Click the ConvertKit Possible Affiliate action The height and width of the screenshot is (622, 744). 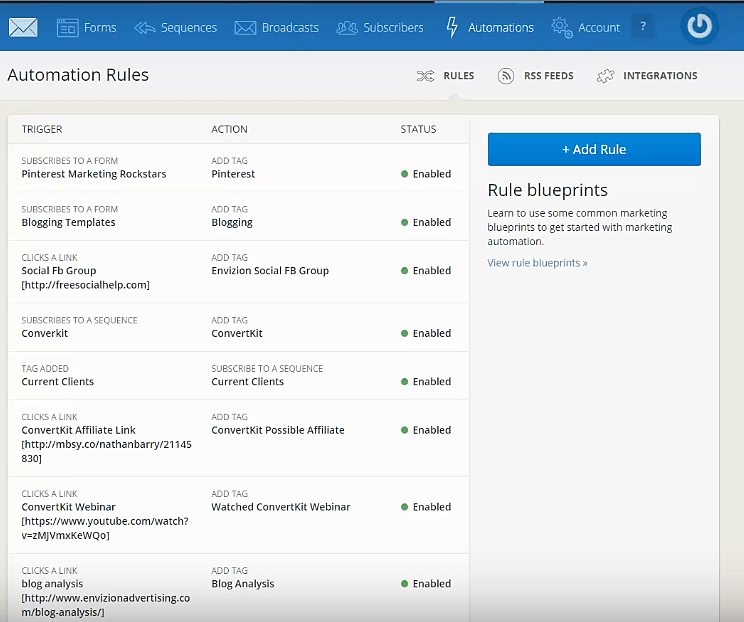point(278,430)
